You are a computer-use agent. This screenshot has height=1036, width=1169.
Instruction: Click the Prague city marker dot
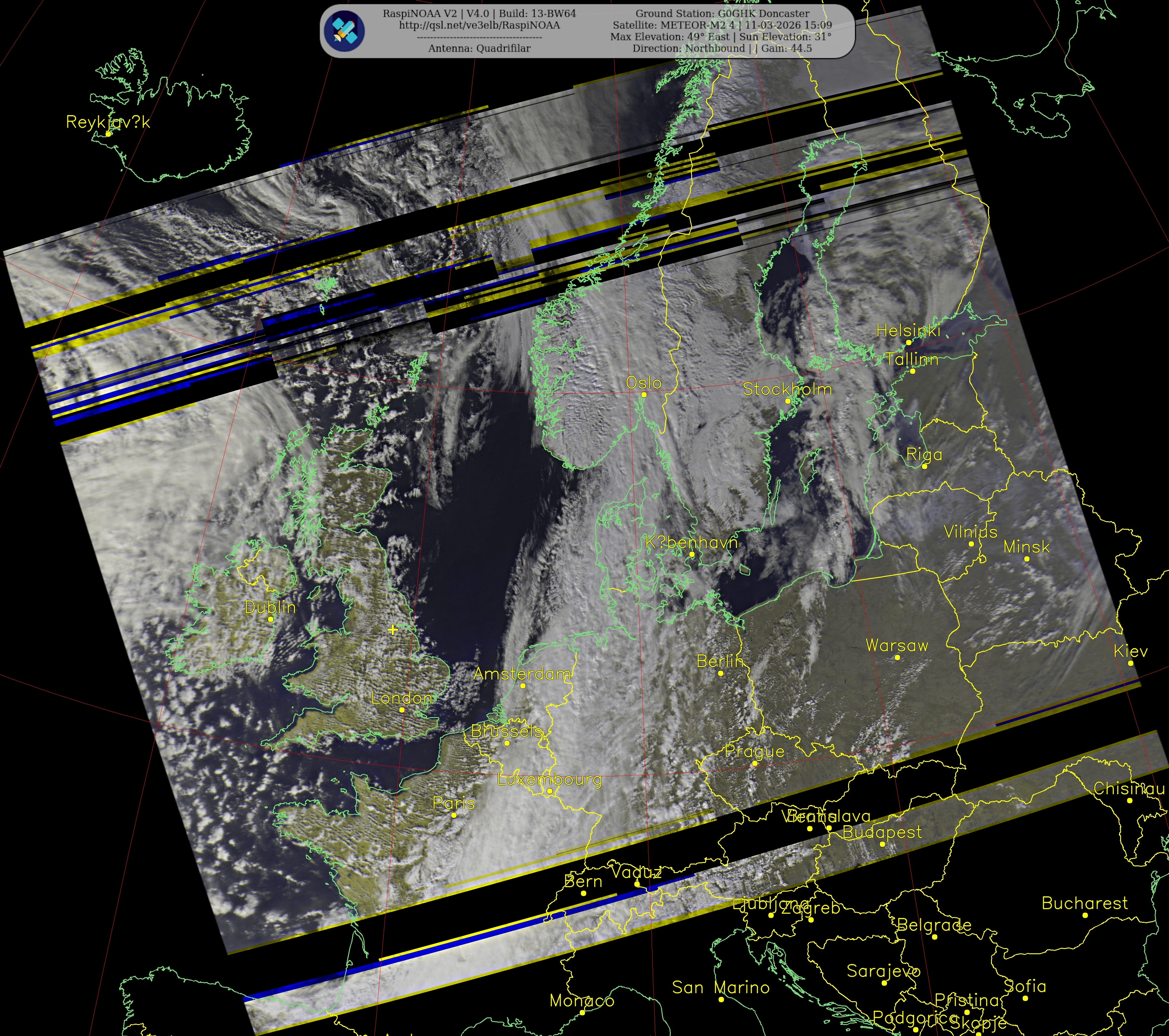pos(755,763)
